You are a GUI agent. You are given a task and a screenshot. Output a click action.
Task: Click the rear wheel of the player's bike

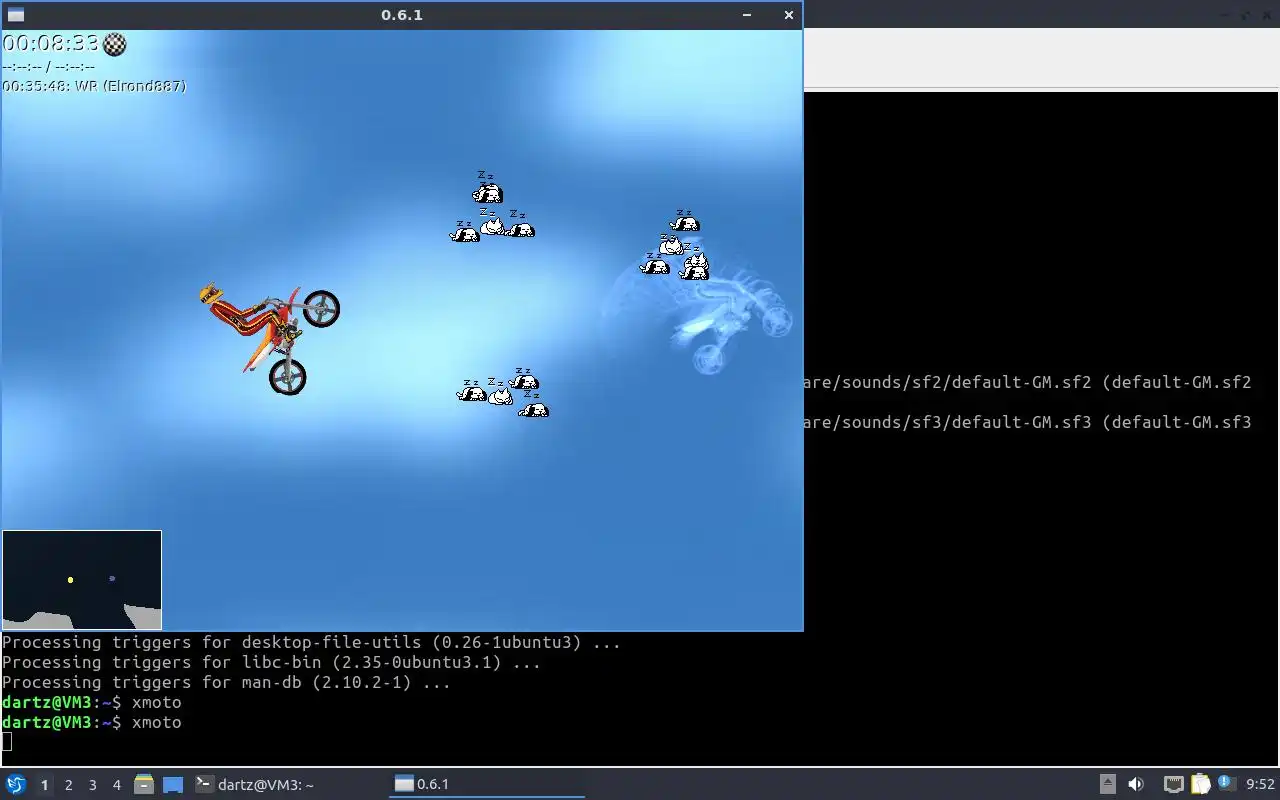tap(287, 375)
